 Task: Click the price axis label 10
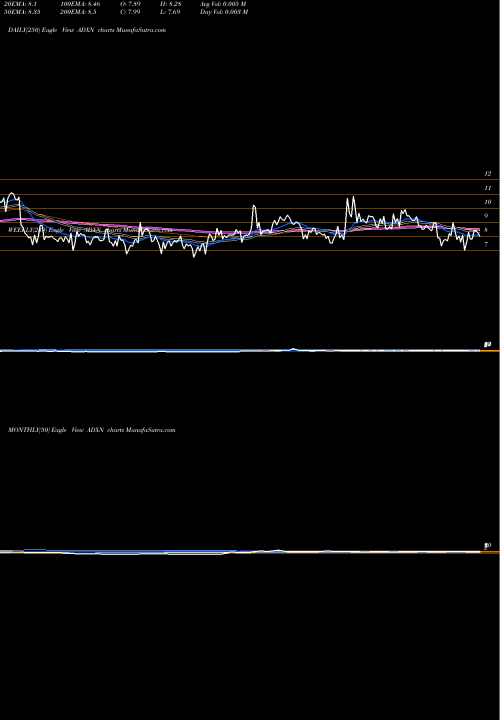pyautogui.click(x=488, y=202)
